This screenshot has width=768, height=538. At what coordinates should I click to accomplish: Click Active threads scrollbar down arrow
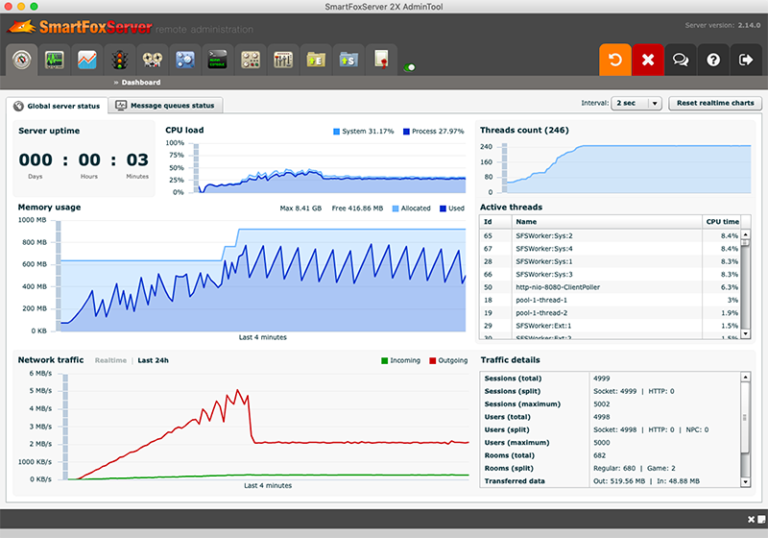(745, 334)
